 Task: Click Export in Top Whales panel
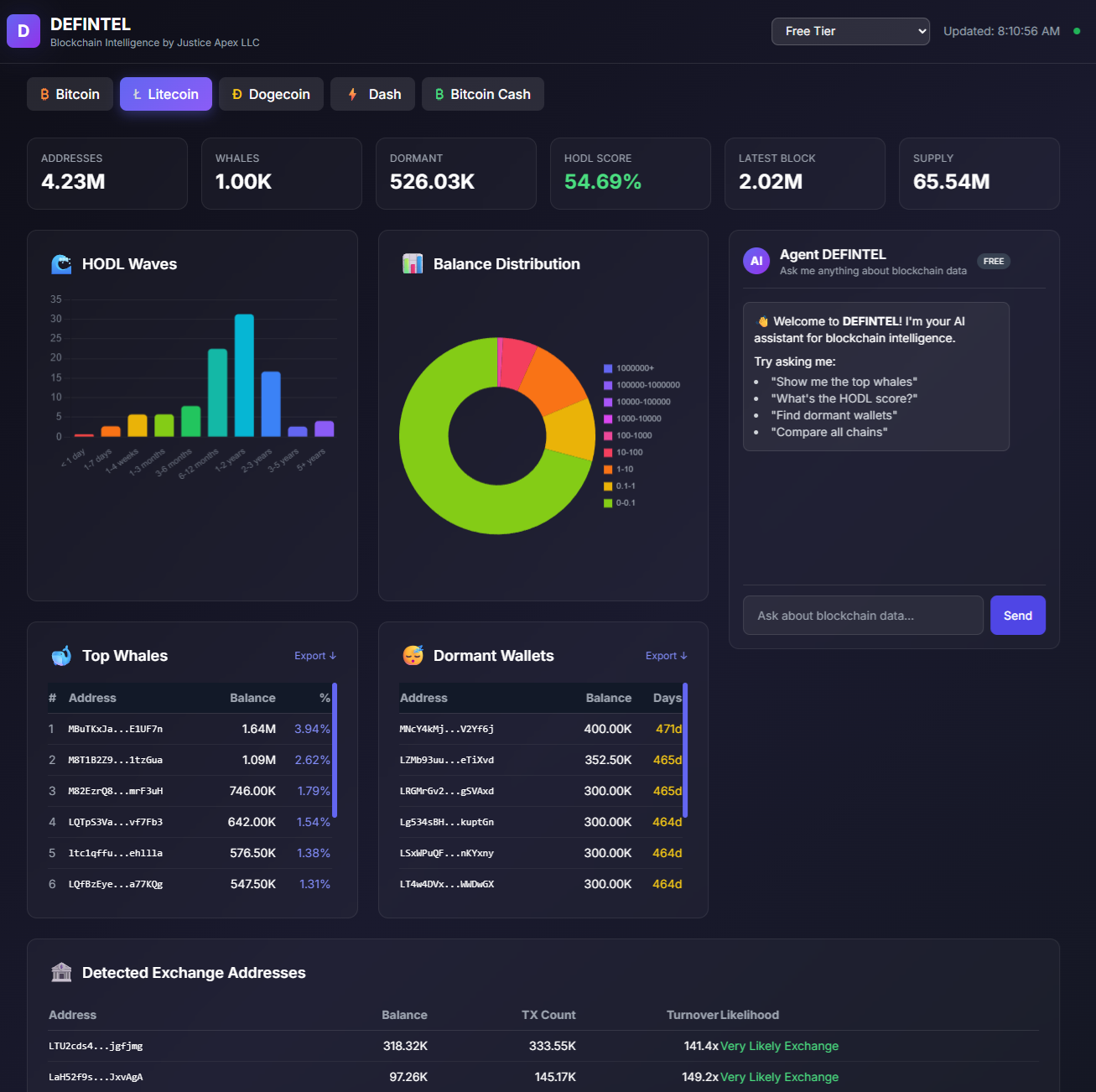pyautogui.click(x=315, y=655)
